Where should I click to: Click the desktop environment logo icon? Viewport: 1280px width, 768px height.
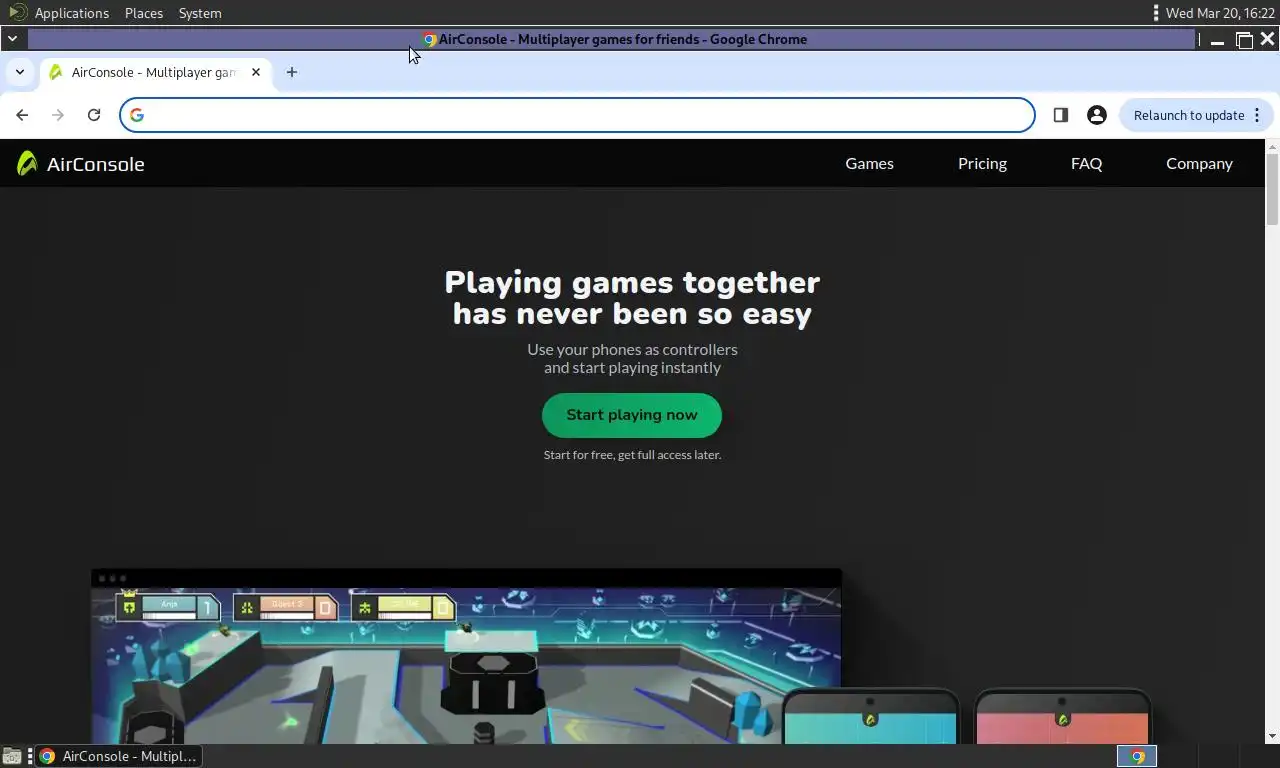pos(17,12)
